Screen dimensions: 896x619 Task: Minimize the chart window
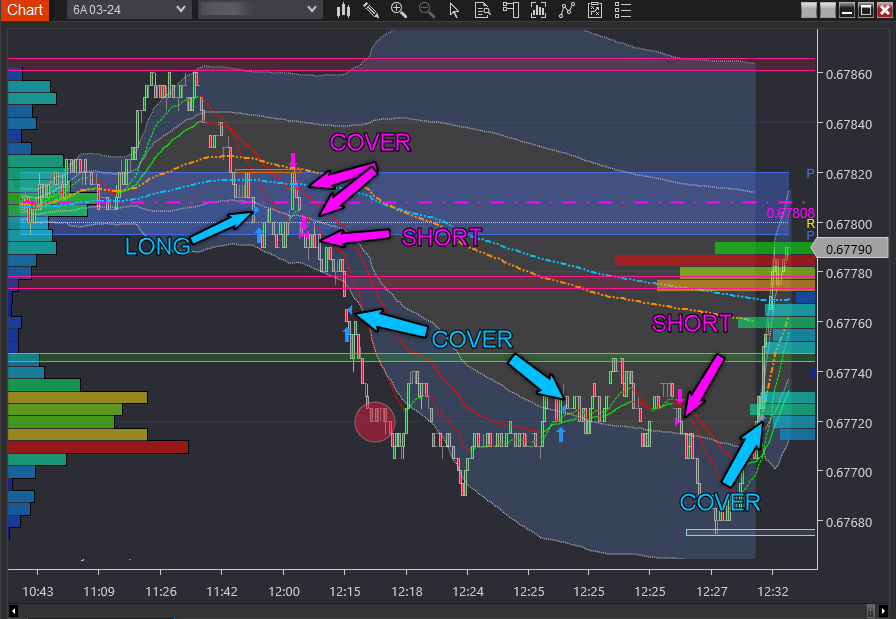pyautogui.click(x=847, y=10)
